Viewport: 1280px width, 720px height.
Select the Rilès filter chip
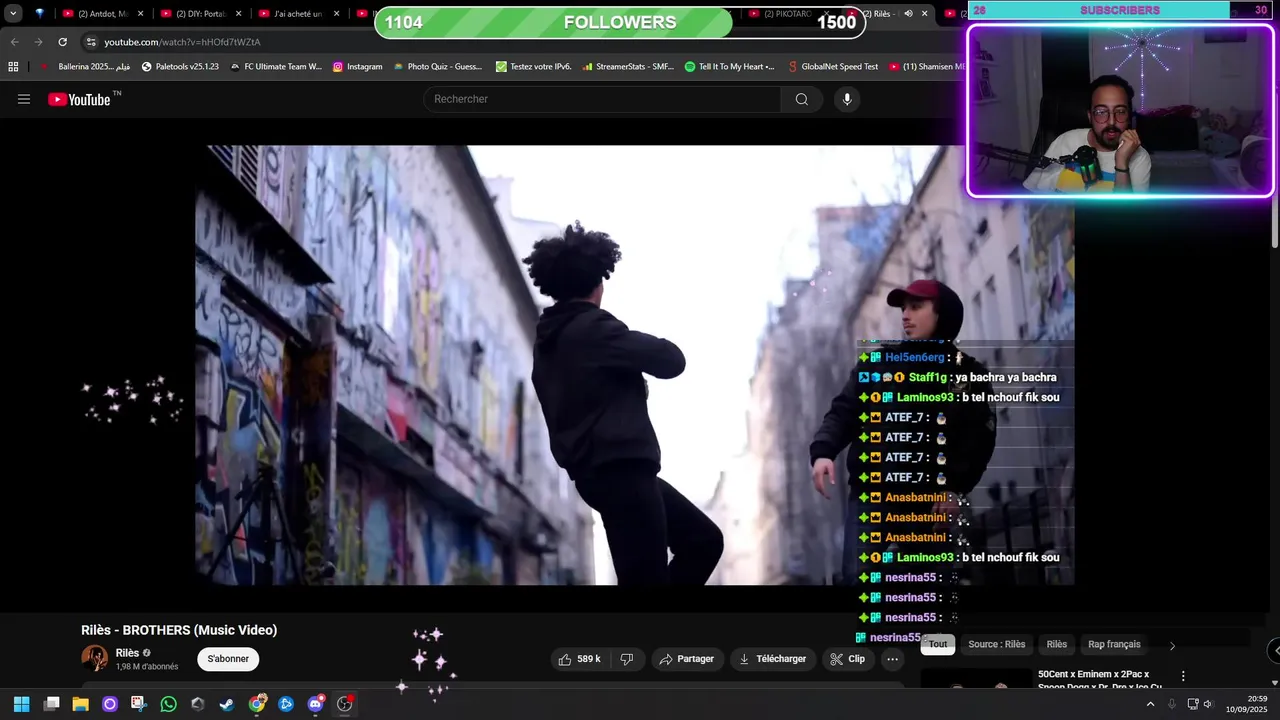1057,644
